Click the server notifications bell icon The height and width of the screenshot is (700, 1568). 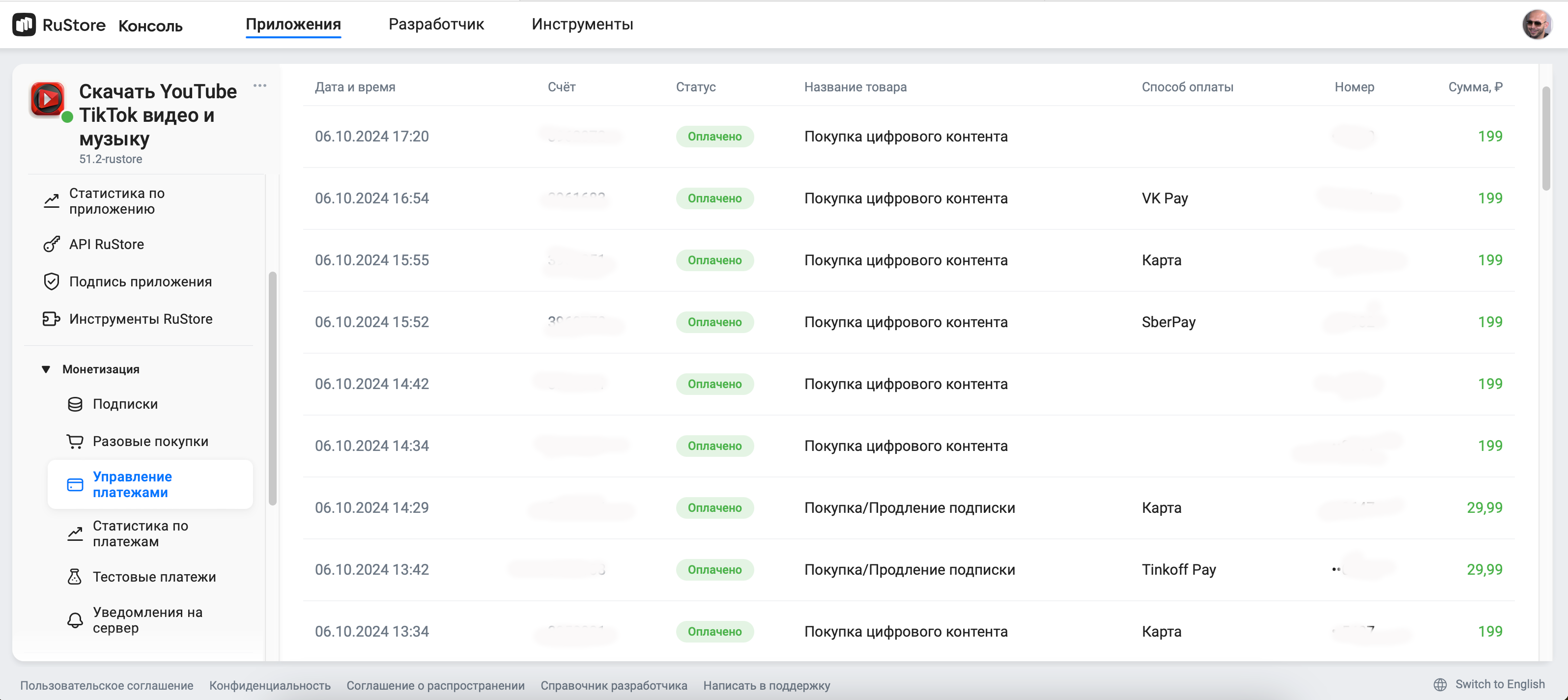tap(75, 619)
